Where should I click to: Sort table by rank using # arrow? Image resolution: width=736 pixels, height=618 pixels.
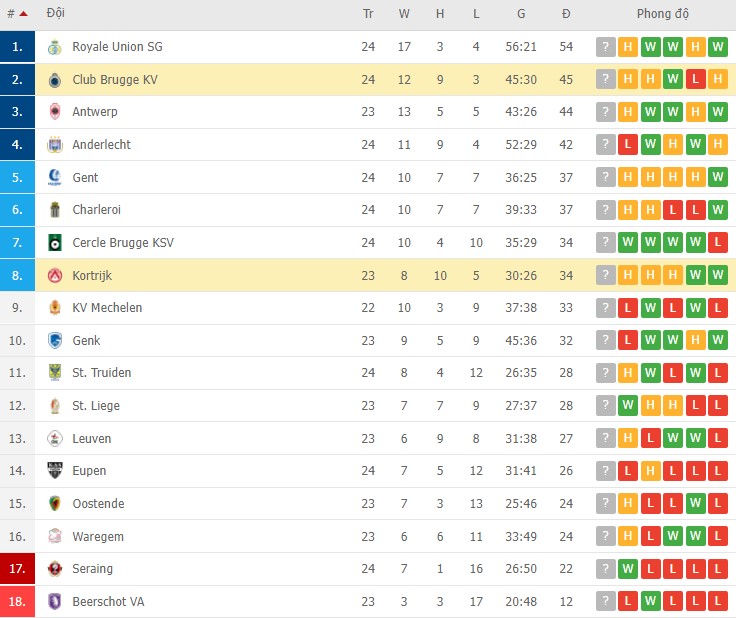pyautogui.click(x=17, y=14)
